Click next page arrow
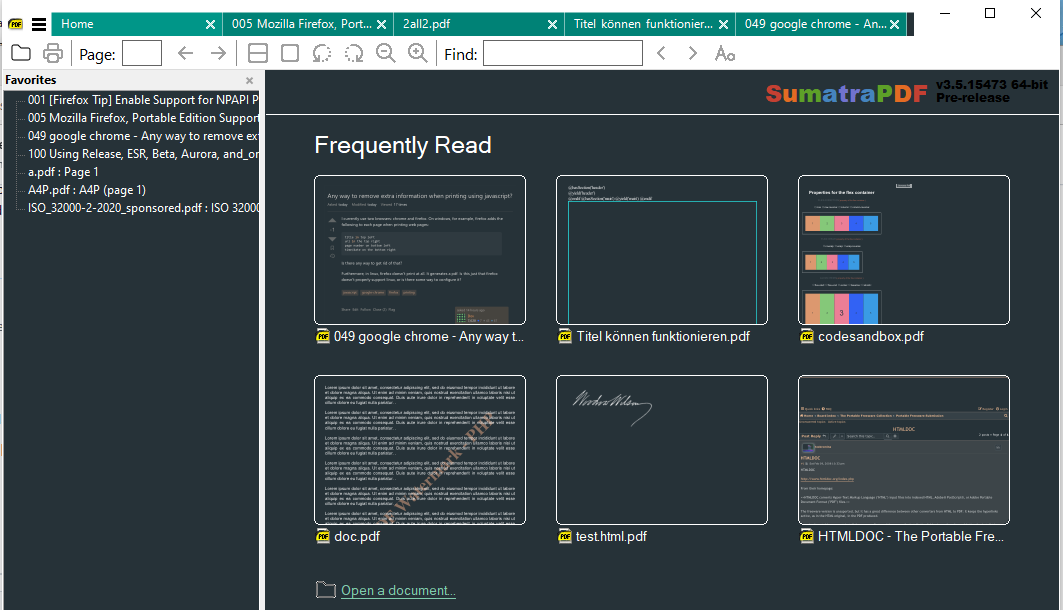This screenshot has height=610, width=1063. pyautogui.click(x=218, y=54)
